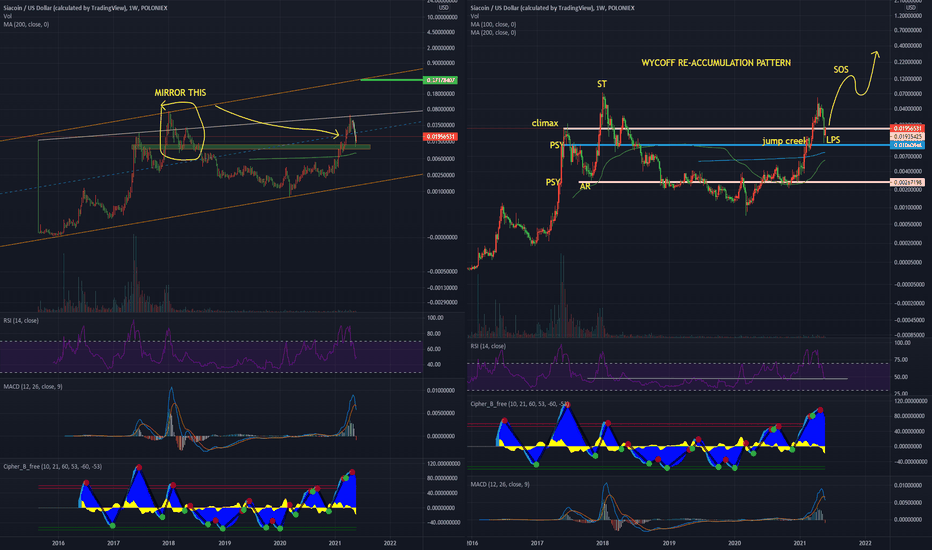Click the 2022 year label under the MIRROR THIS chart
This screenshot has height=550, width=932.
pos(390,543)
